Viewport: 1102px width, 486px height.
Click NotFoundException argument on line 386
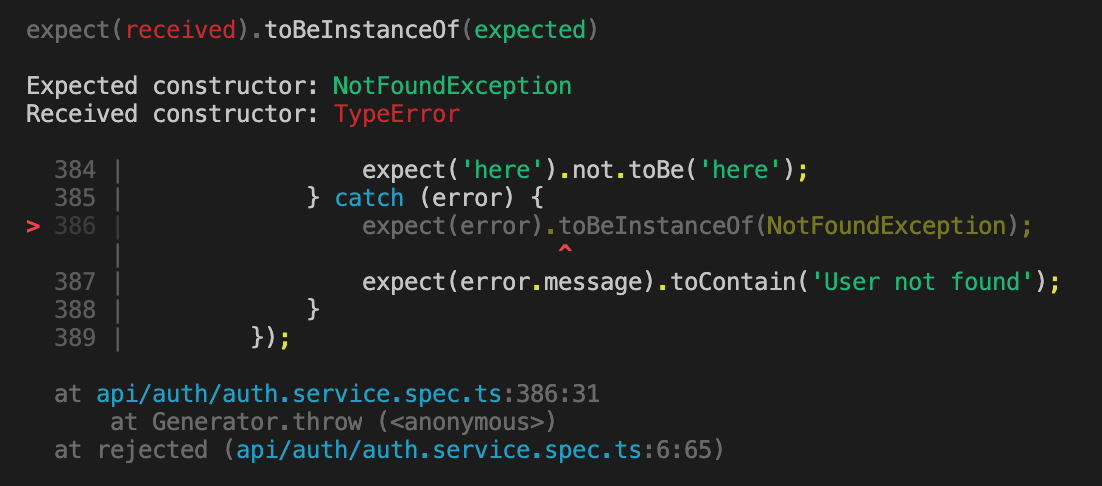point(886,226)
